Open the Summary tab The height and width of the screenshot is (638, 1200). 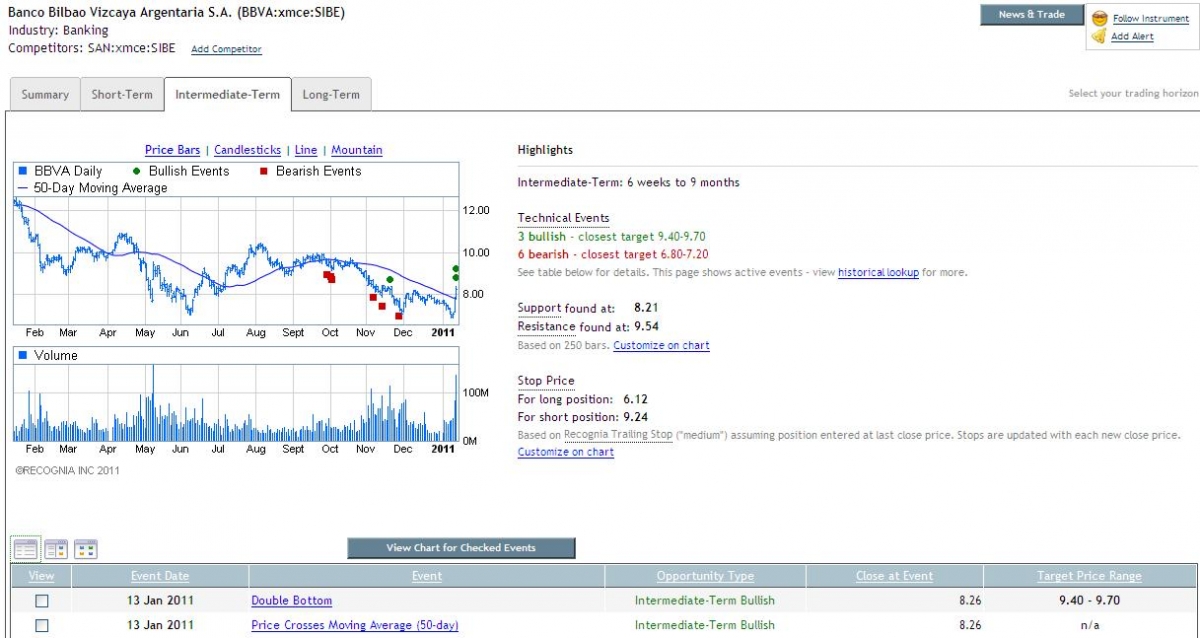(x=45, y=95)
